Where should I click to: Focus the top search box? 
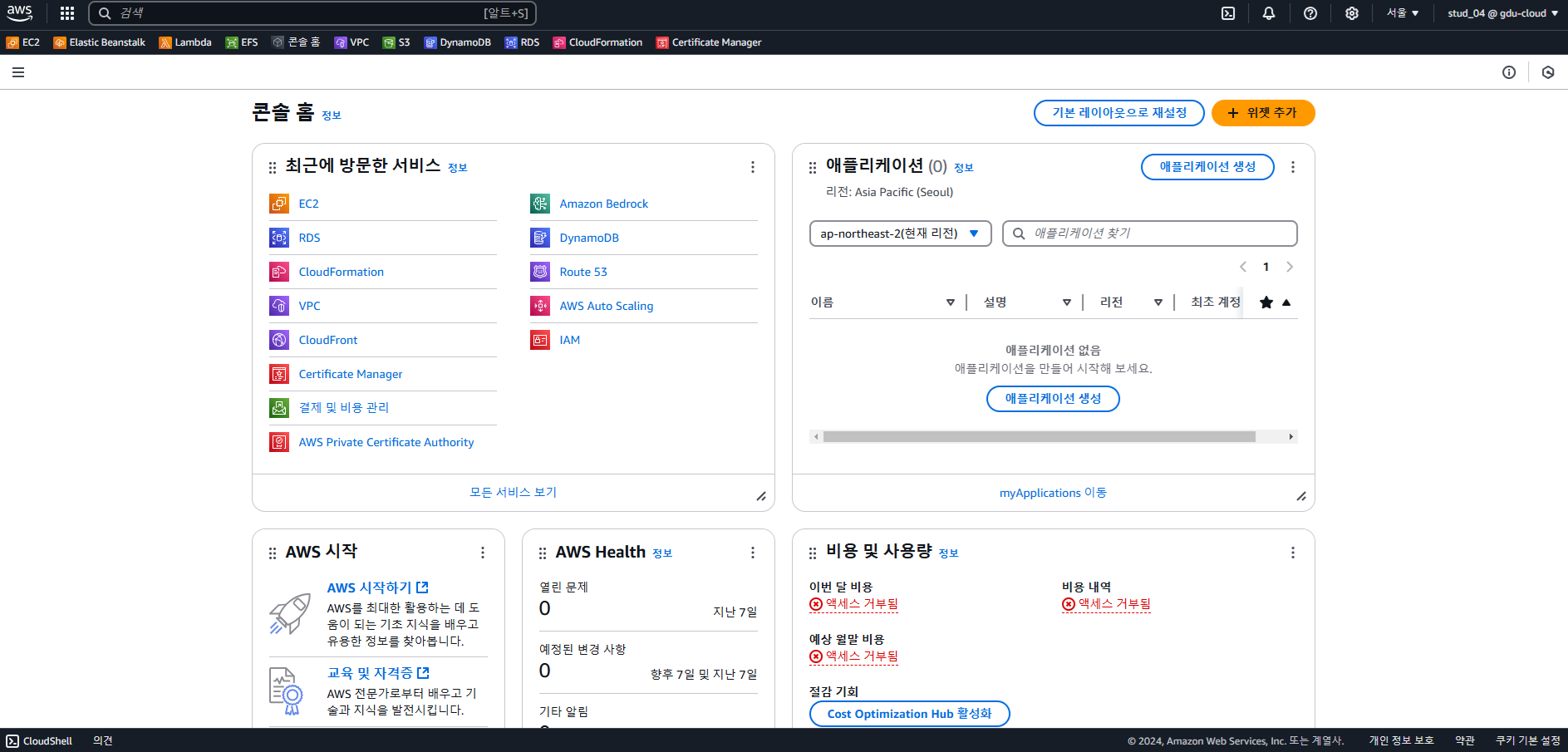(x=312, y=13)
